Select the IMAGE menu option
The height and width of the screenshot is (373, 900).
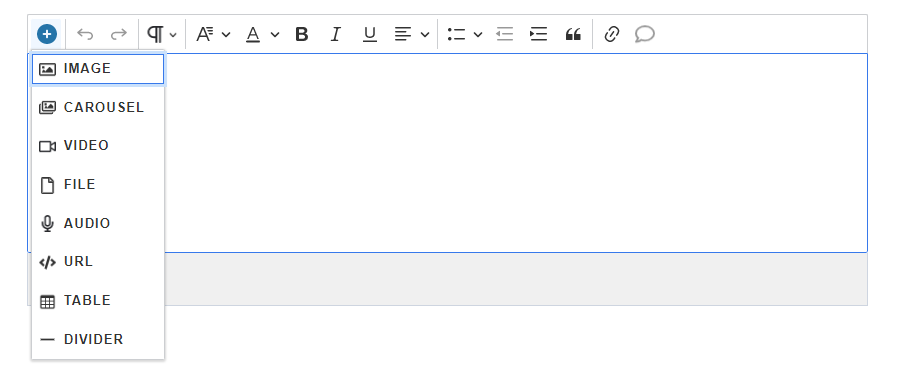98,69
